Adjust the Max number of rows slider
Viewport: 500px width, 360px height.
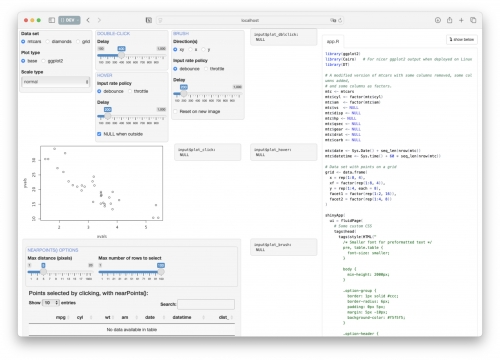tap(161, 272)
